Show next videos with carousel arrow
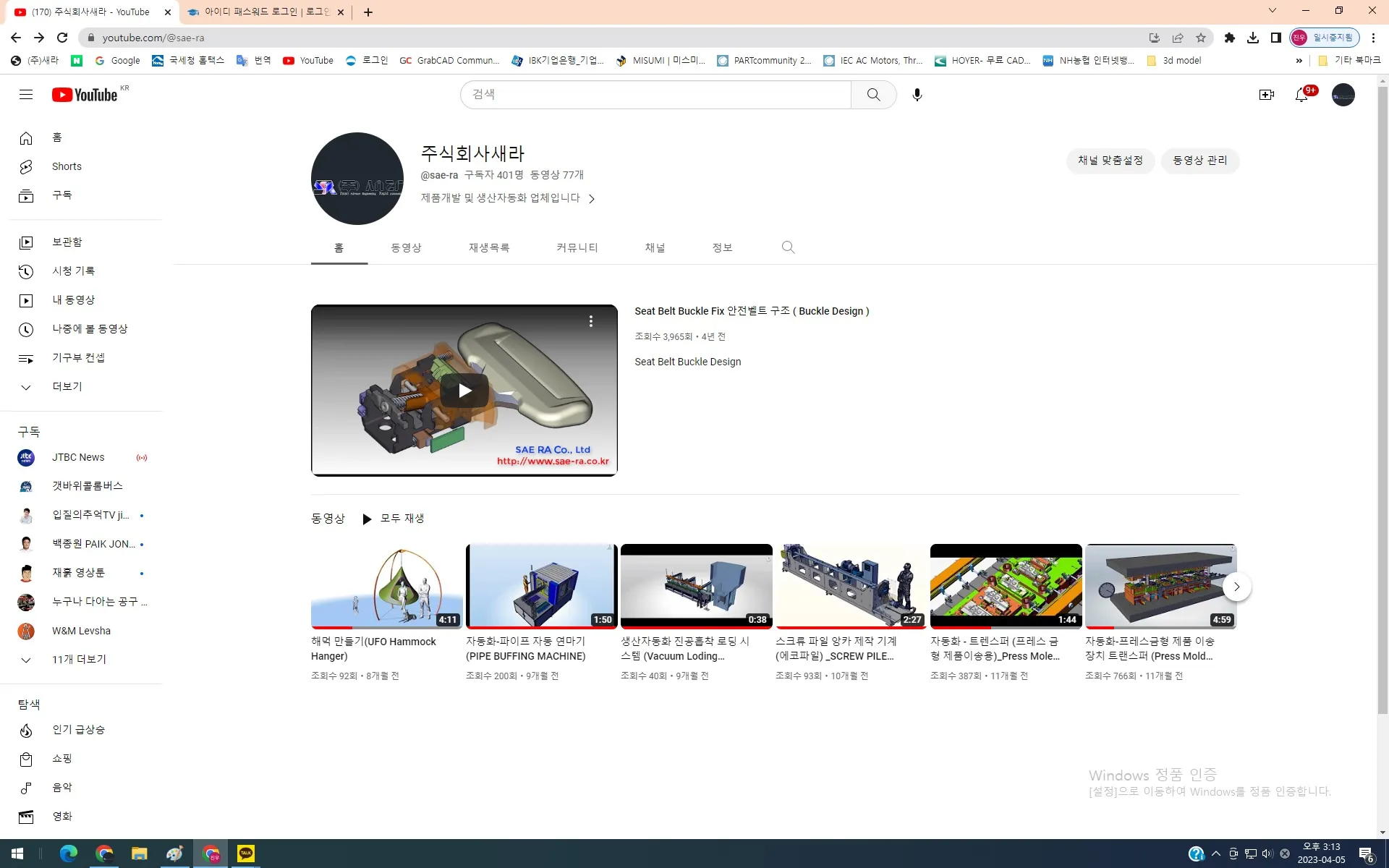Screen dimensions: 1389x868 (1236, 587)
